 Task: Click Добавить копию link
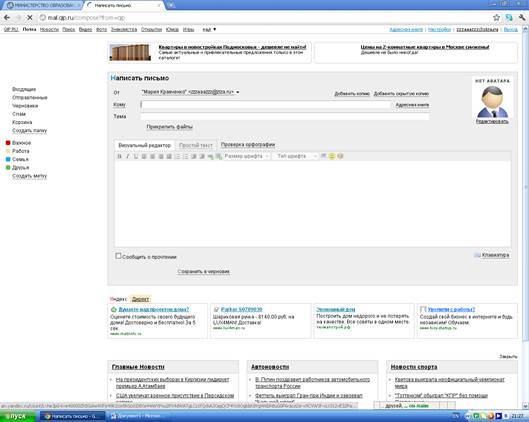[x=352, y=94]
